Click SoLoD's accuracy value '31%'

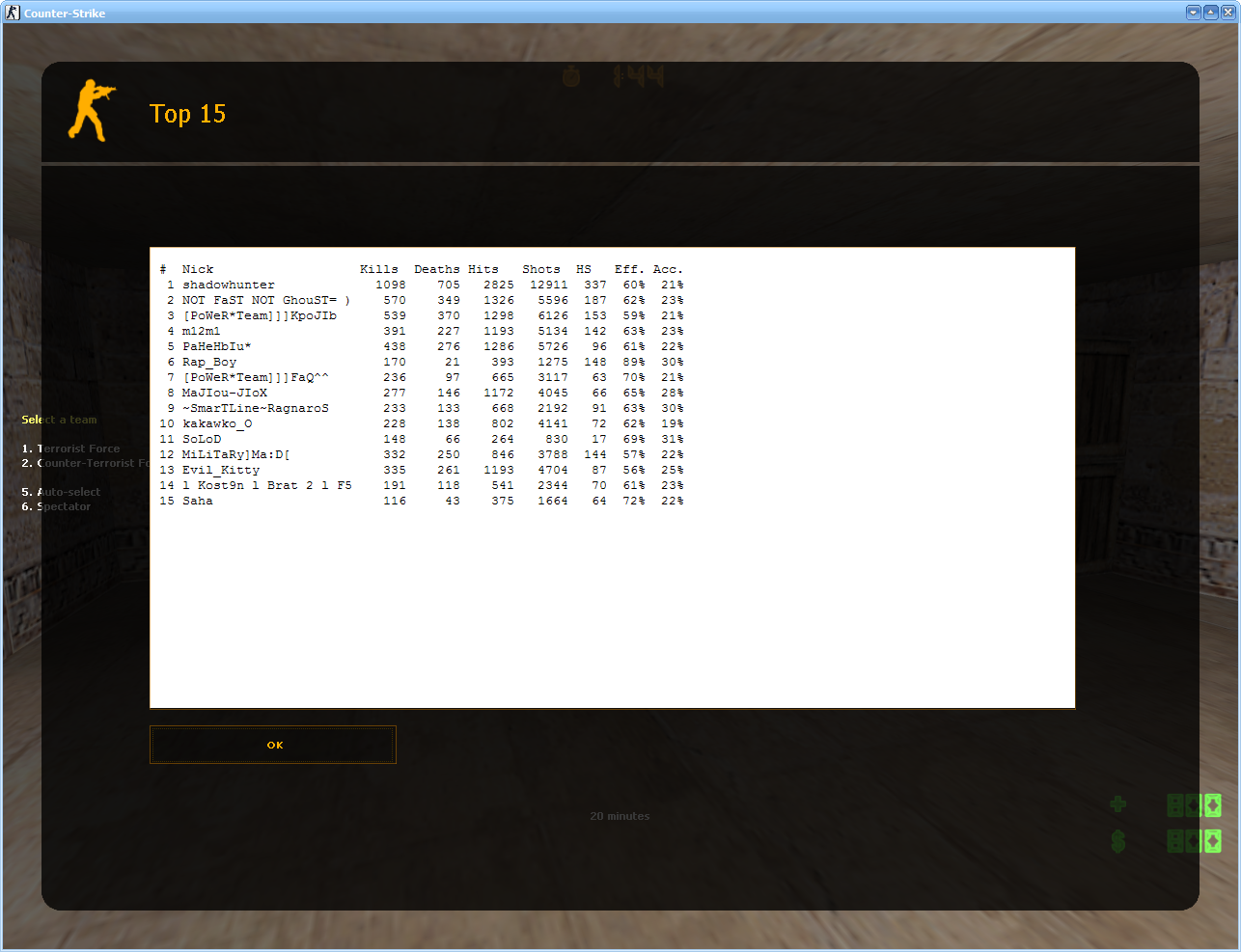pyautogui.click(x=673, y=439)
